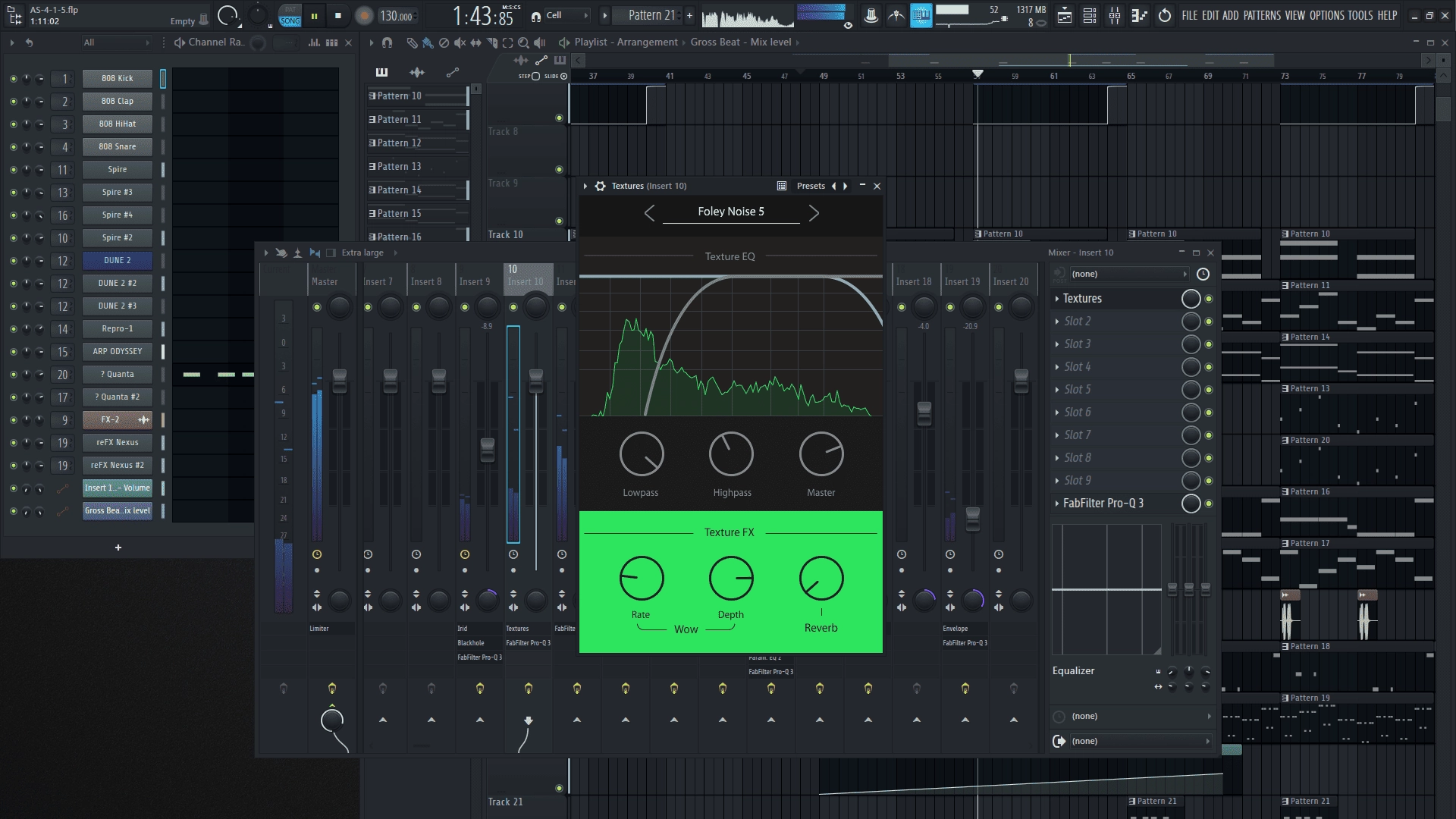Image resolution: width=1456 pixels, height=819 pixels.
Task: Click the Channel Rack step sequencer bars icon
Action: point(331,42)
